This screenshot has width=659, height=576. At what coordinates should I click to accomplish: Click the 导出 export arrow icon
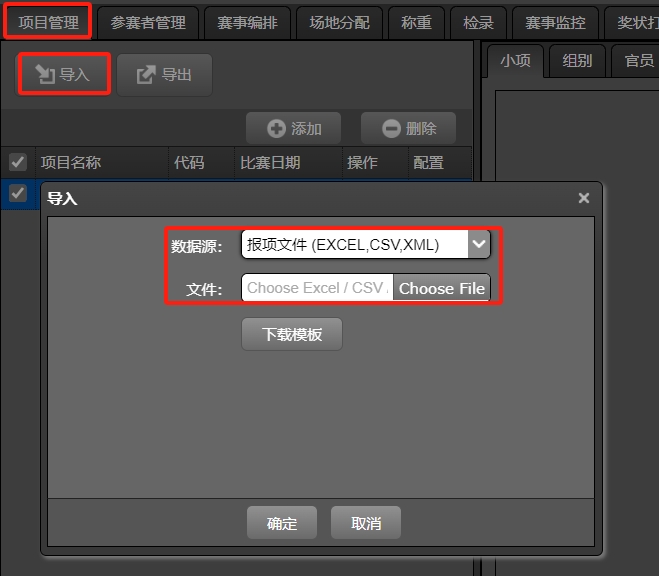(x=146, y=74)
